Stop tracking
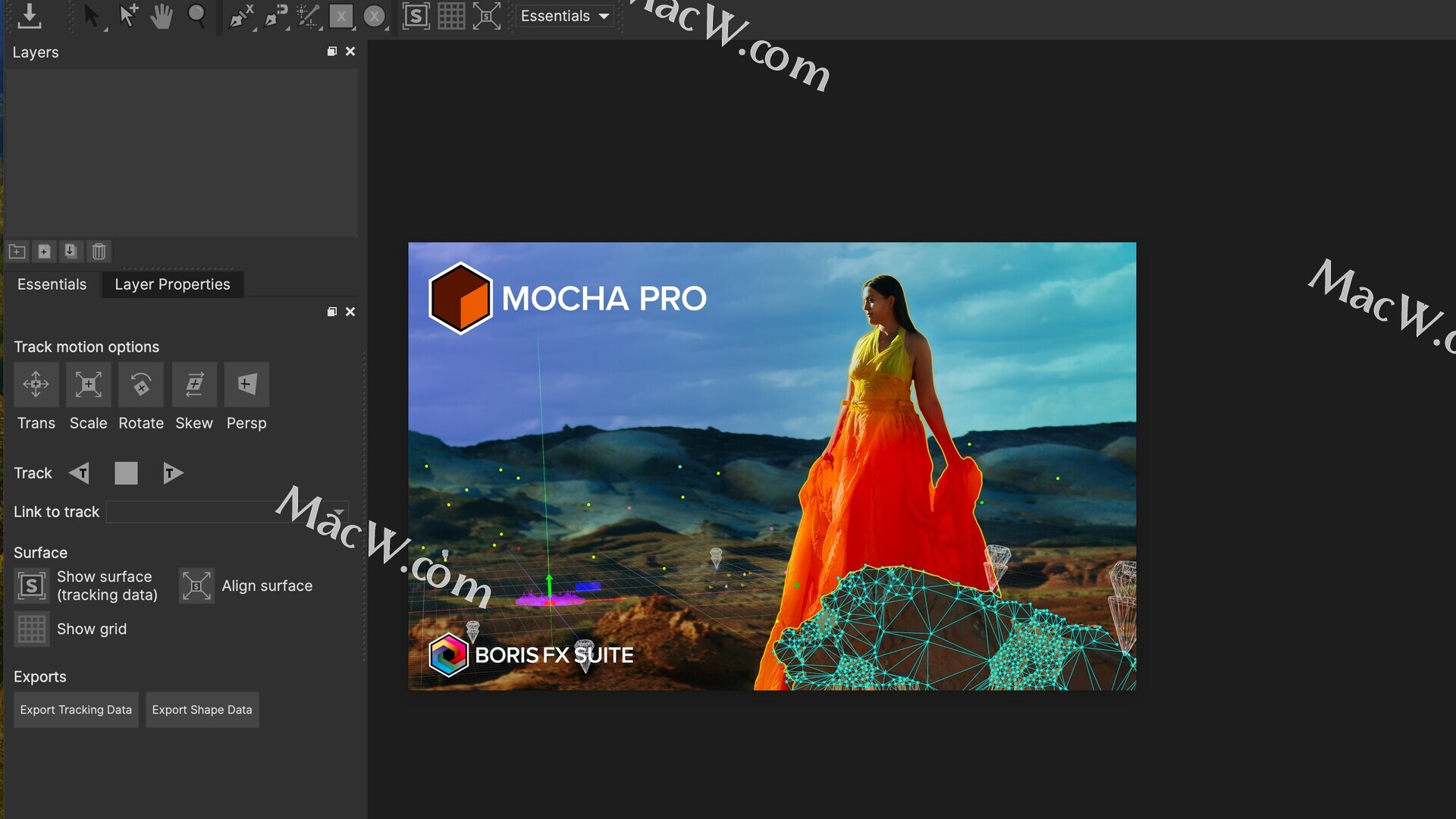This screenshot has width=1456, height=819. pyautogui.click(x=126, y=473)
